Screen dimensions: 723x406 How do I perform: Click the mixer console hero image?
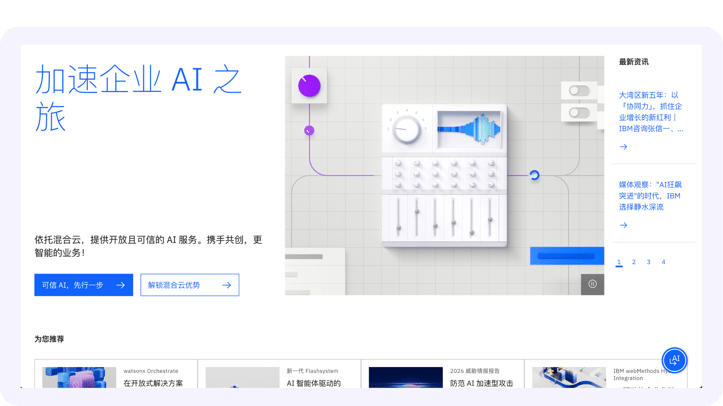[x=444, y=176]
